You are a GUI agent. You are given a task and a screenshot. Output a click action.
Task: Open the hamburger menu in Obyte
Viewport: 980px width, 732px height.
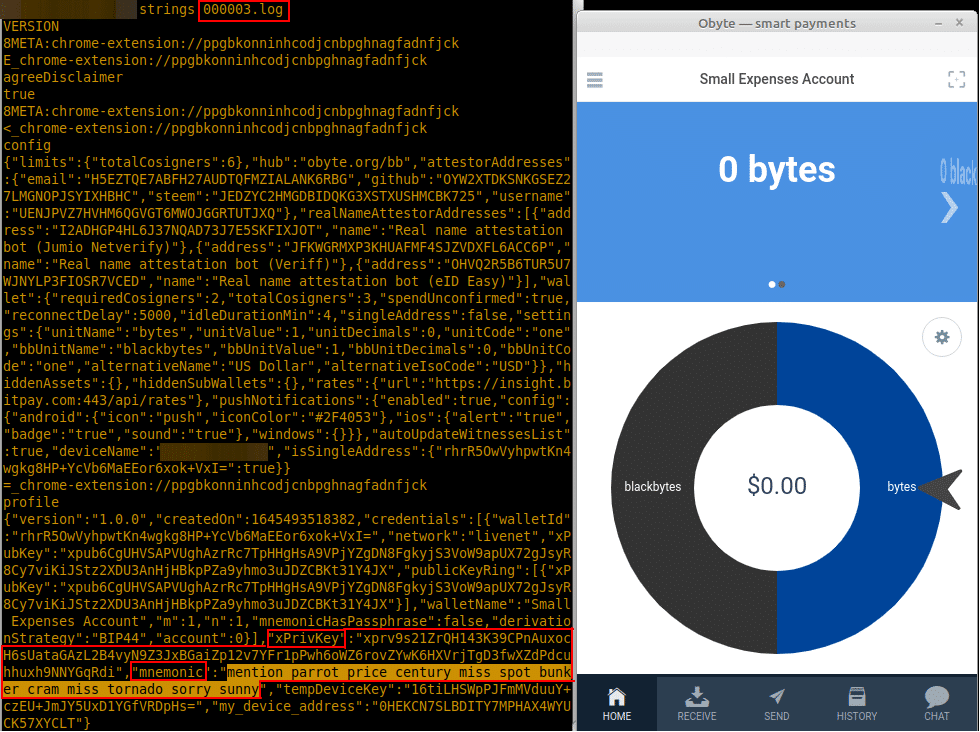click(x=594, y=79)
